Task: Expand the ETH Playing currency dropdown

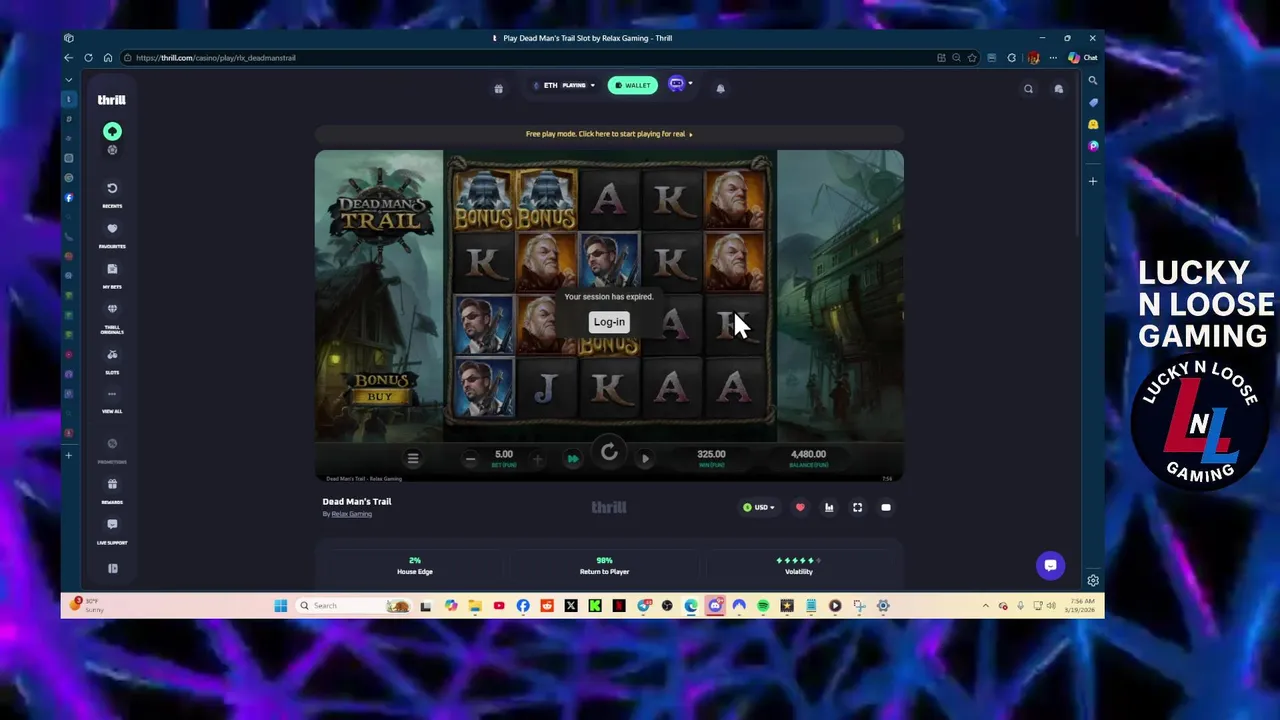Action: click(x=564, y=85)
